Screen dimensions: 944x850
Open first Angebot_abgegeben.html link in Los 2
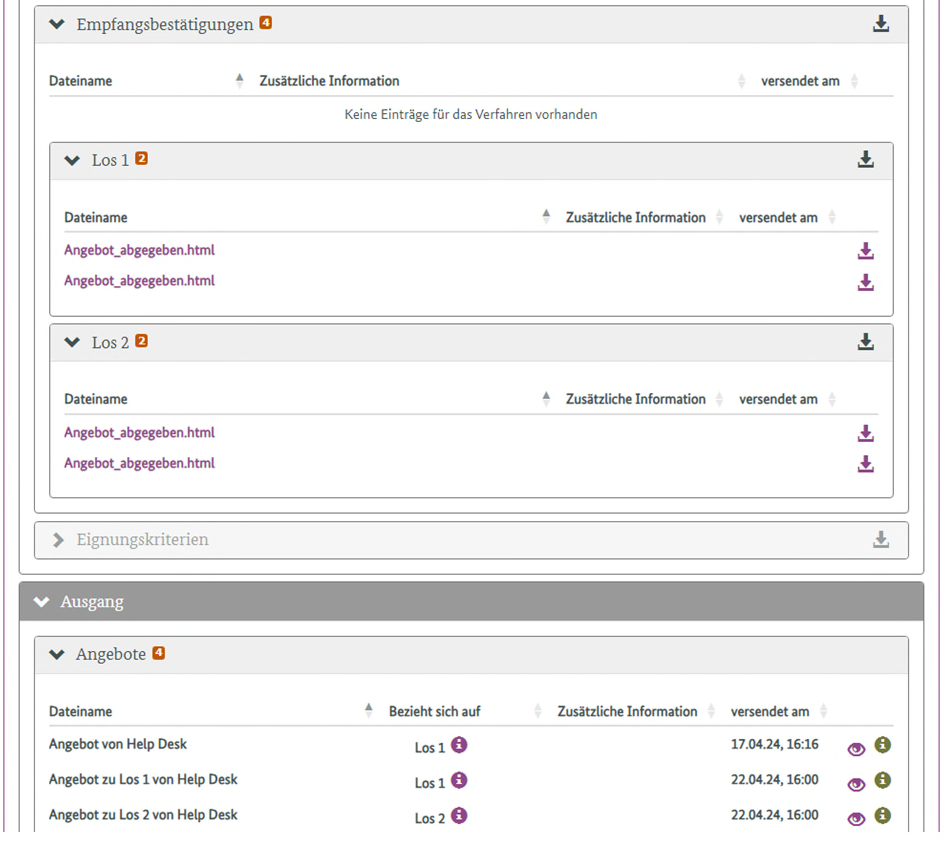click(x=139, y=432)
